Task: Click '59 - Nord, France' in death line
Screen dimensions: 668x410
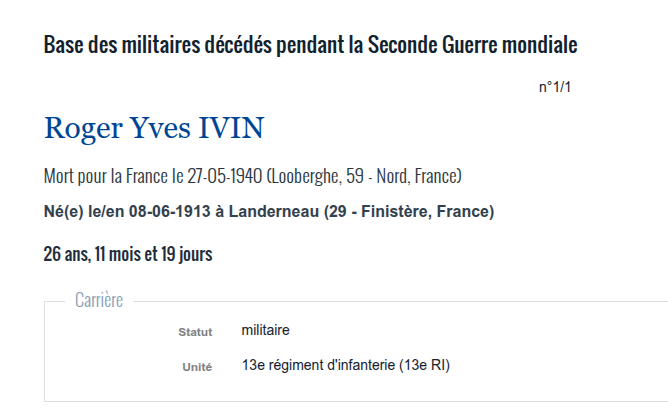Action: point(402,176)
